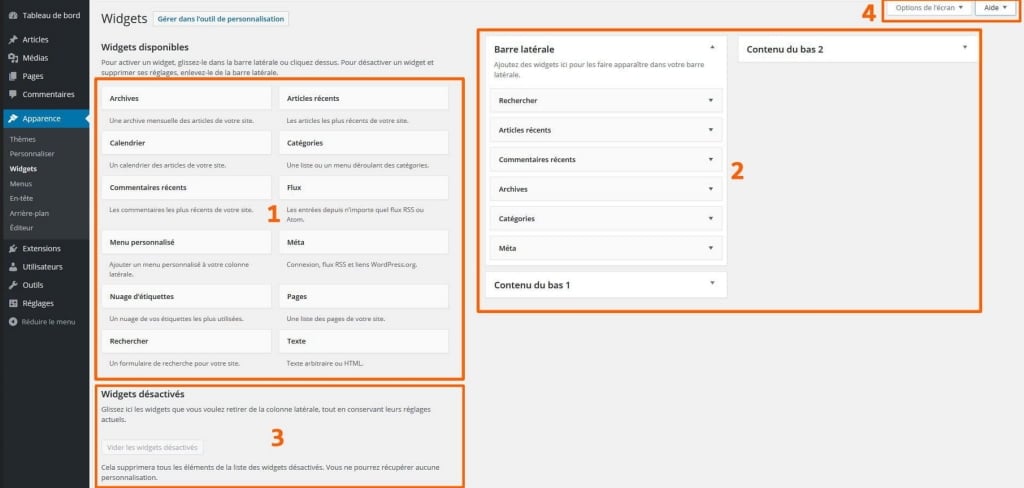Viewport: 1024px width, 488px height.
Task: Click Gérer dans l'outil de personnalisation
Action: 221,19
